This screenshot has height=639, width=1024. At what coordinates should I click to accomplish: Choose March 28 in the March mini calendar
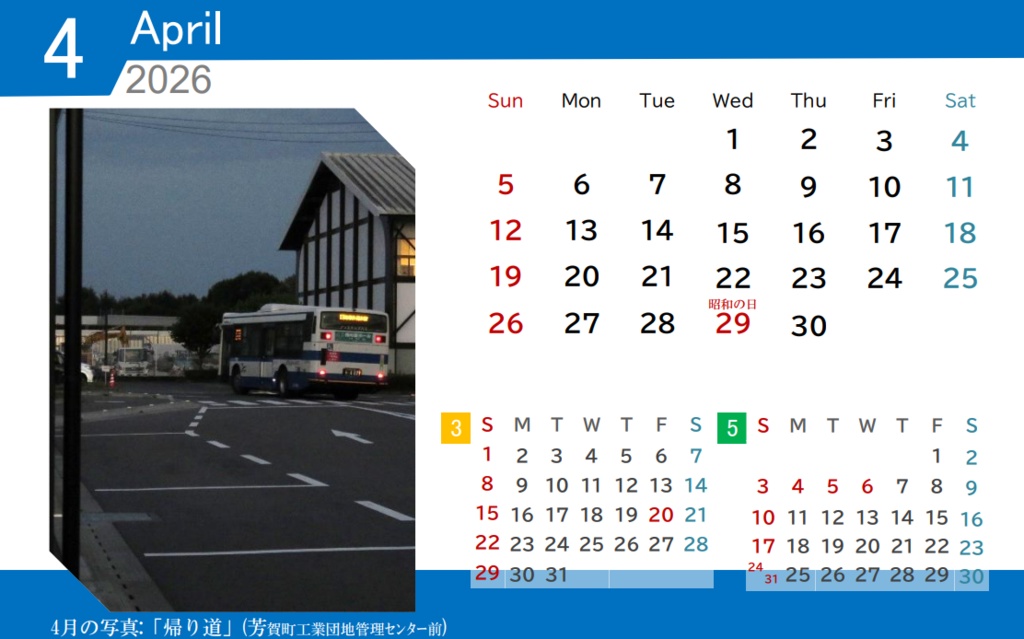(x=696, y=544)
